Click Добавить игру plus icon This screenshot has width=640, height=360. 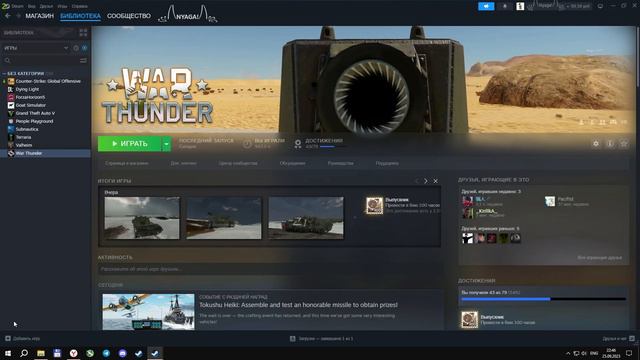pos(8,338)
